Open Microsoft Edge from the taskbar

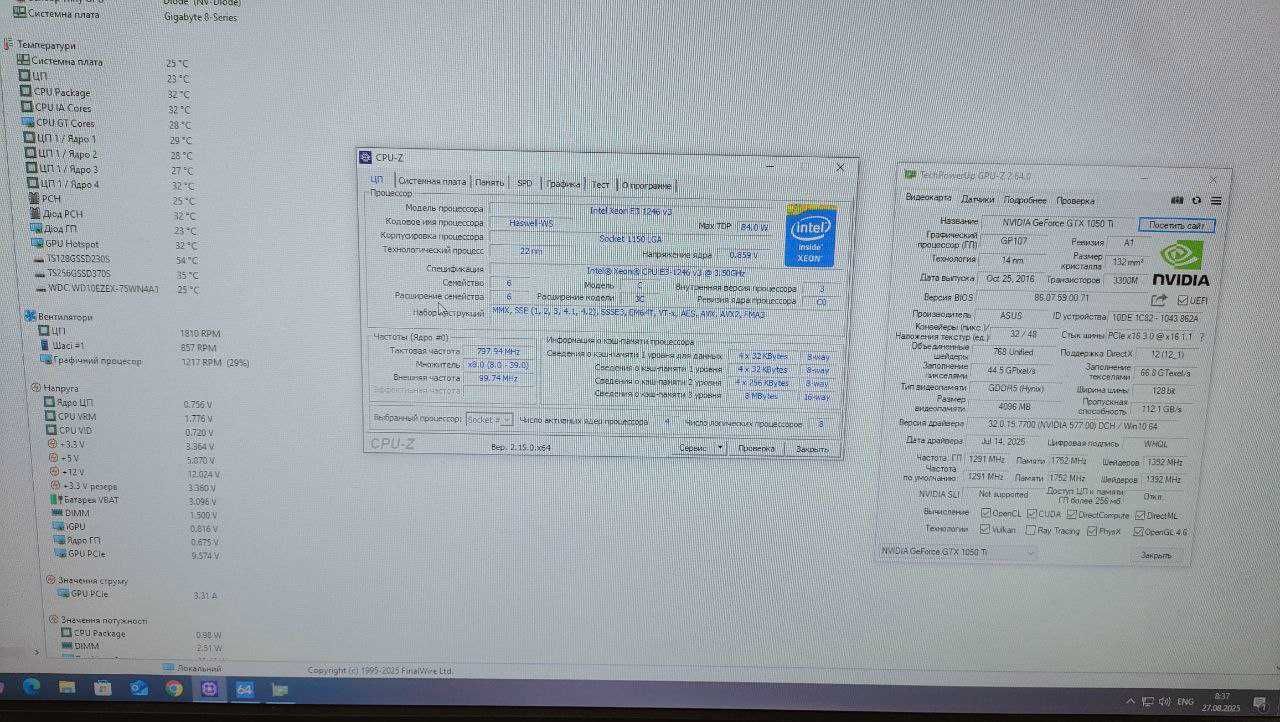30,687
